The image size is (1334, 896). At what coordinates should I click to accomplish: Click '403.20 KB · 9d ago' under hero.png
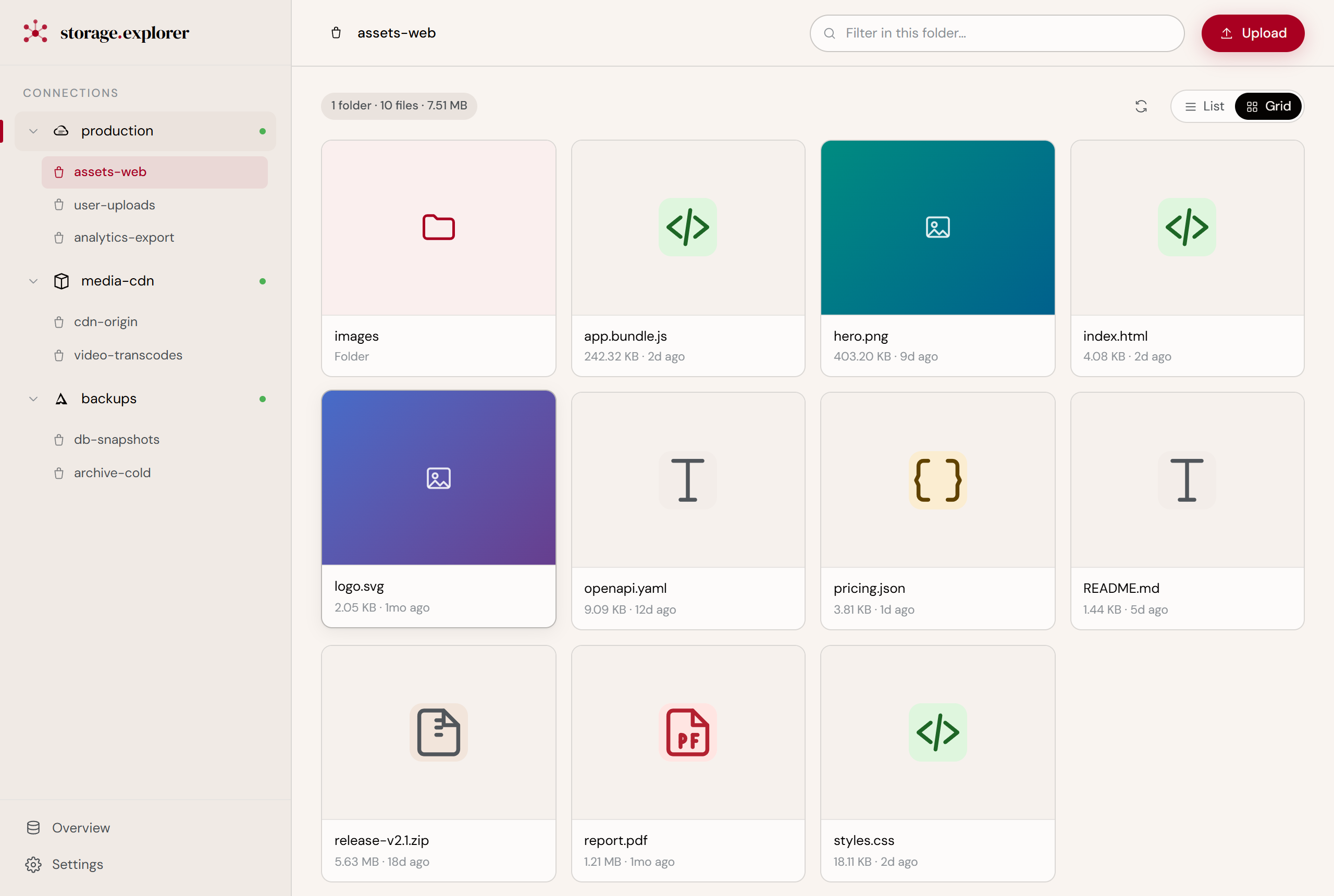tap(885, 356)
